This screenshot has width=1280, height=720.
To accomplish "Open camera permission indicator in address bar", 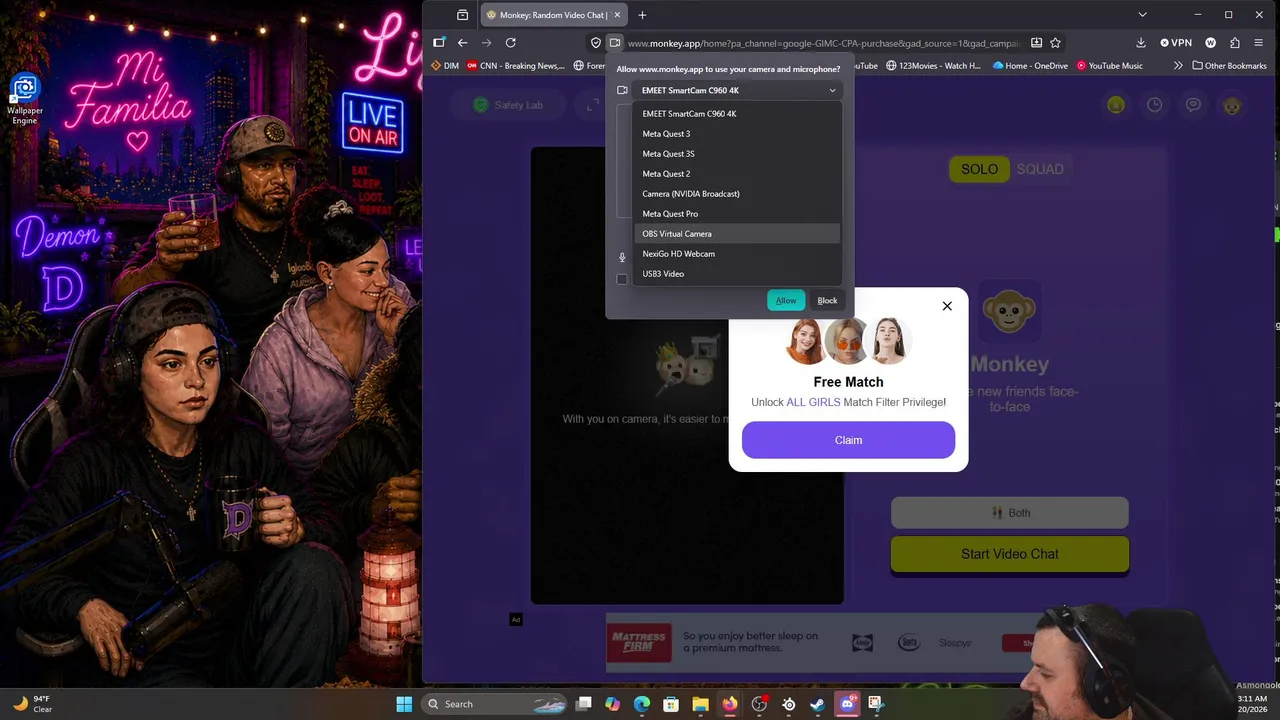I will 615,43.
